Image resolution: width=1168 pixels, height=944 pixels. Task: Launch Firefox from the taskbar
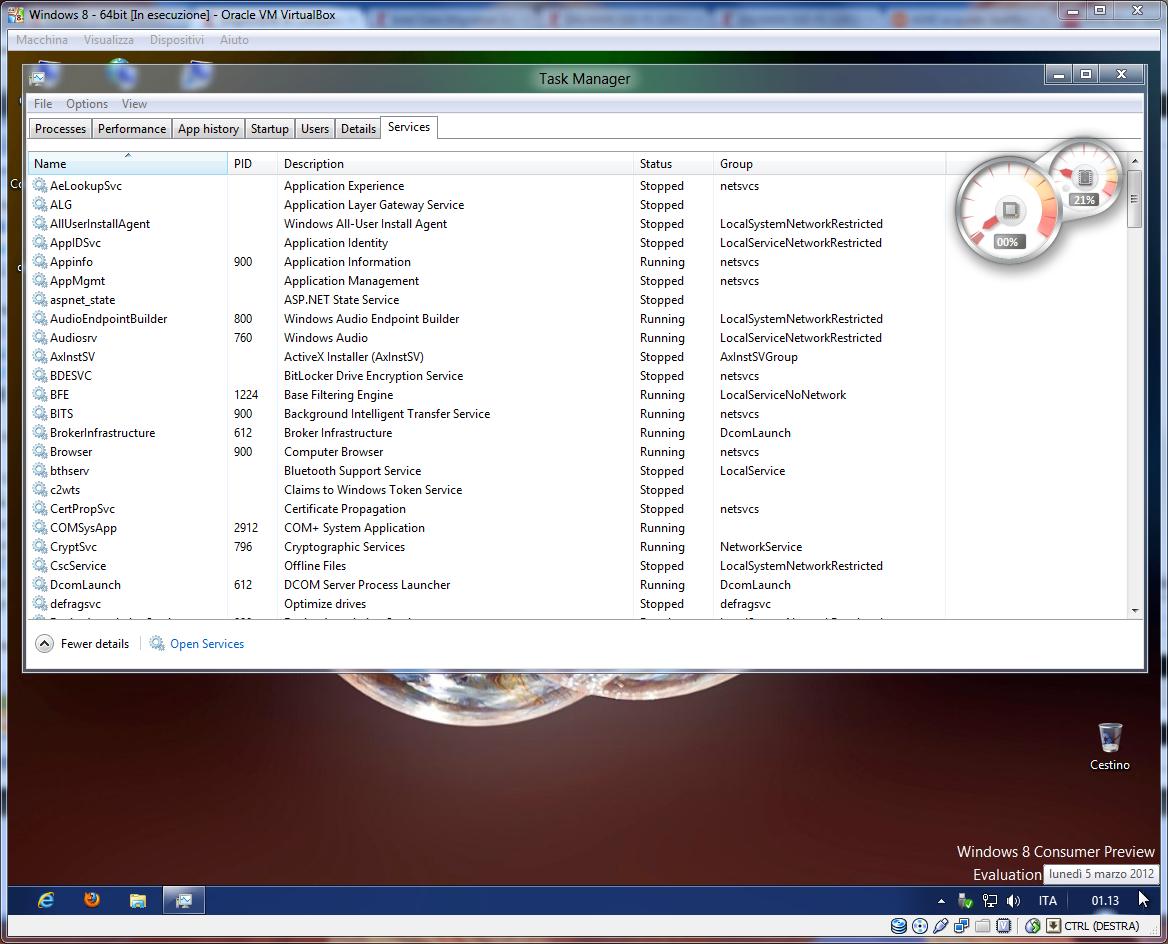(x=92, y=900)
